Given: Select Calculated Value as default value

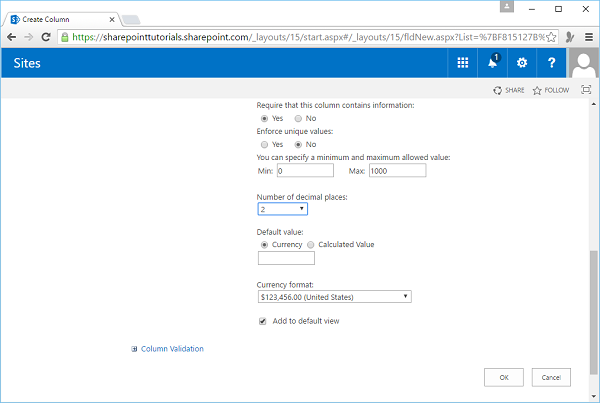Looking at the screenshot, I should pyautogui.click(x=311, y=244).
